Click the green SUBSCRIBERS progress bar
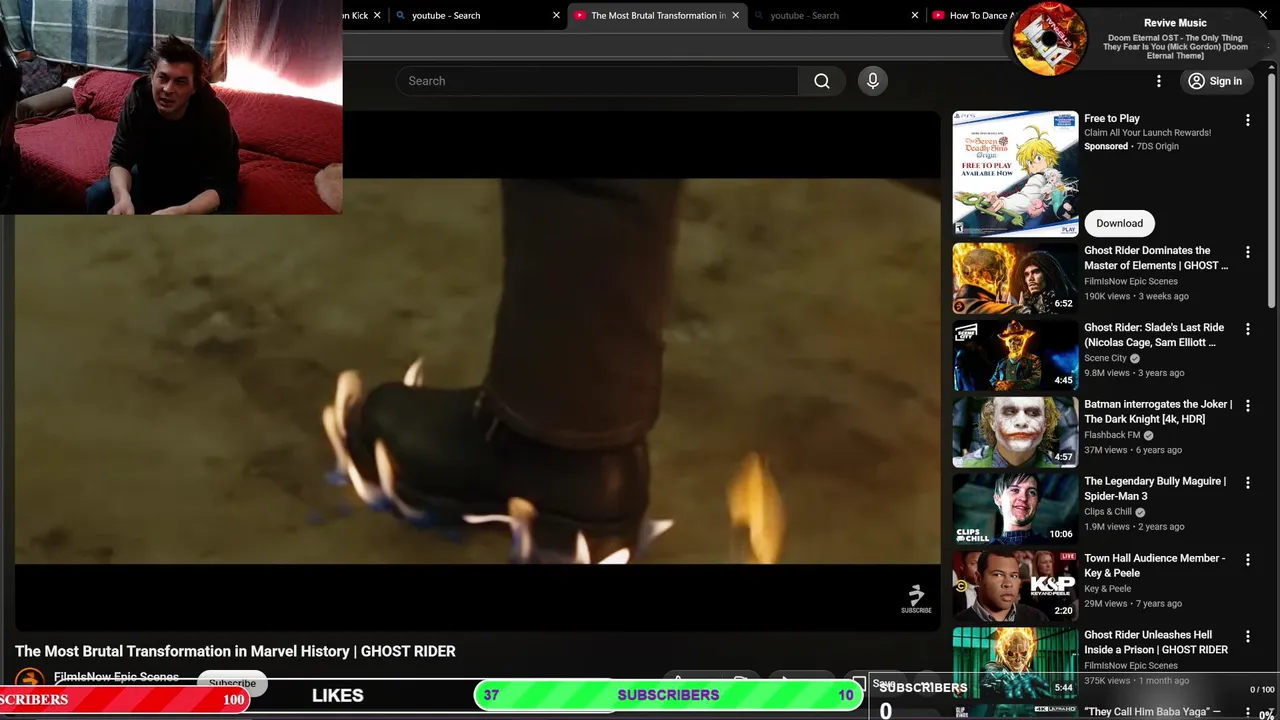The height and width of the screenshot is (720, 1280). (668, 695)
